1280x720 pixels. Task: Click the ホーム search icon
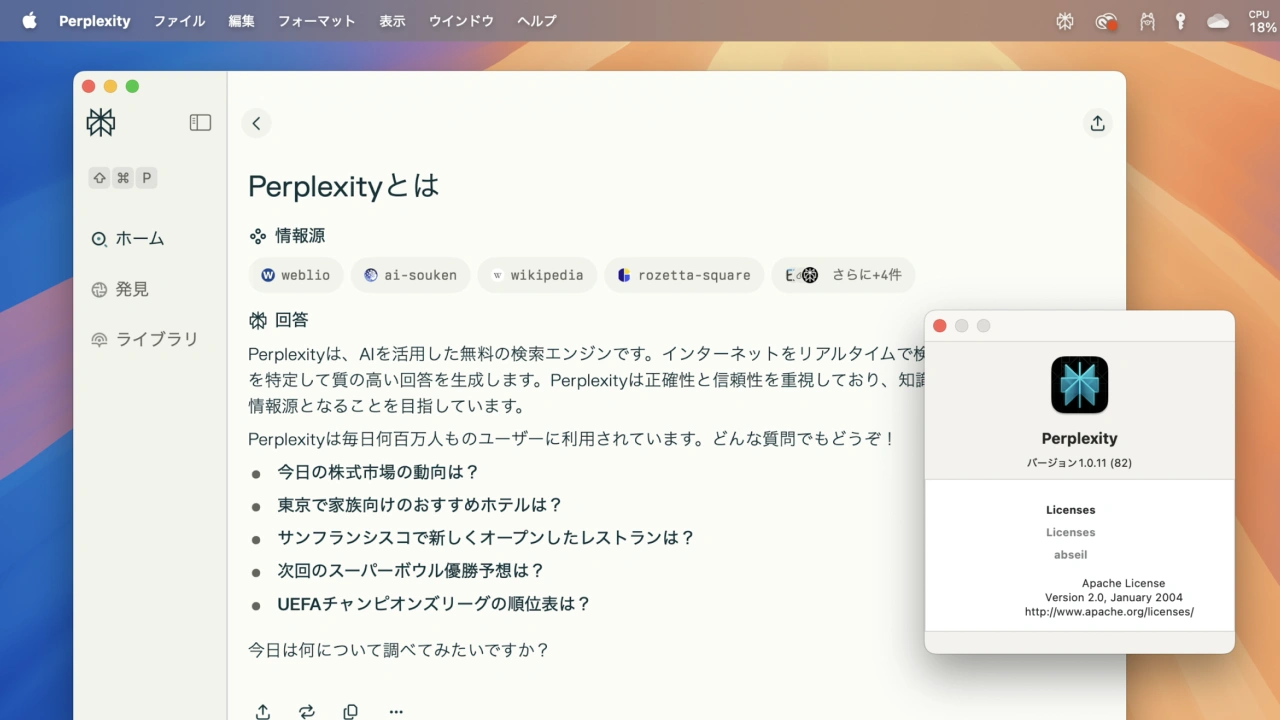(99, 239)
